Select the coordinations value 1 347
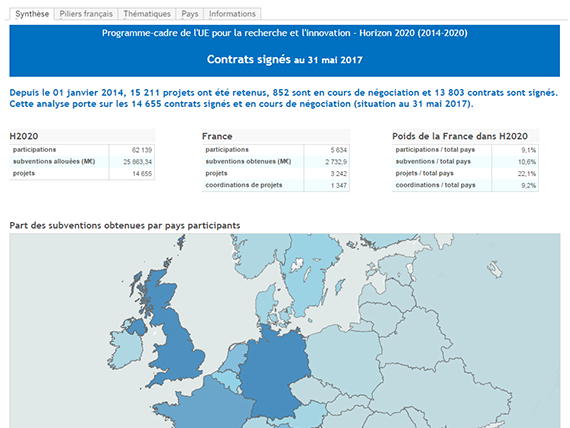570x428 pixels. pos(338,185)
